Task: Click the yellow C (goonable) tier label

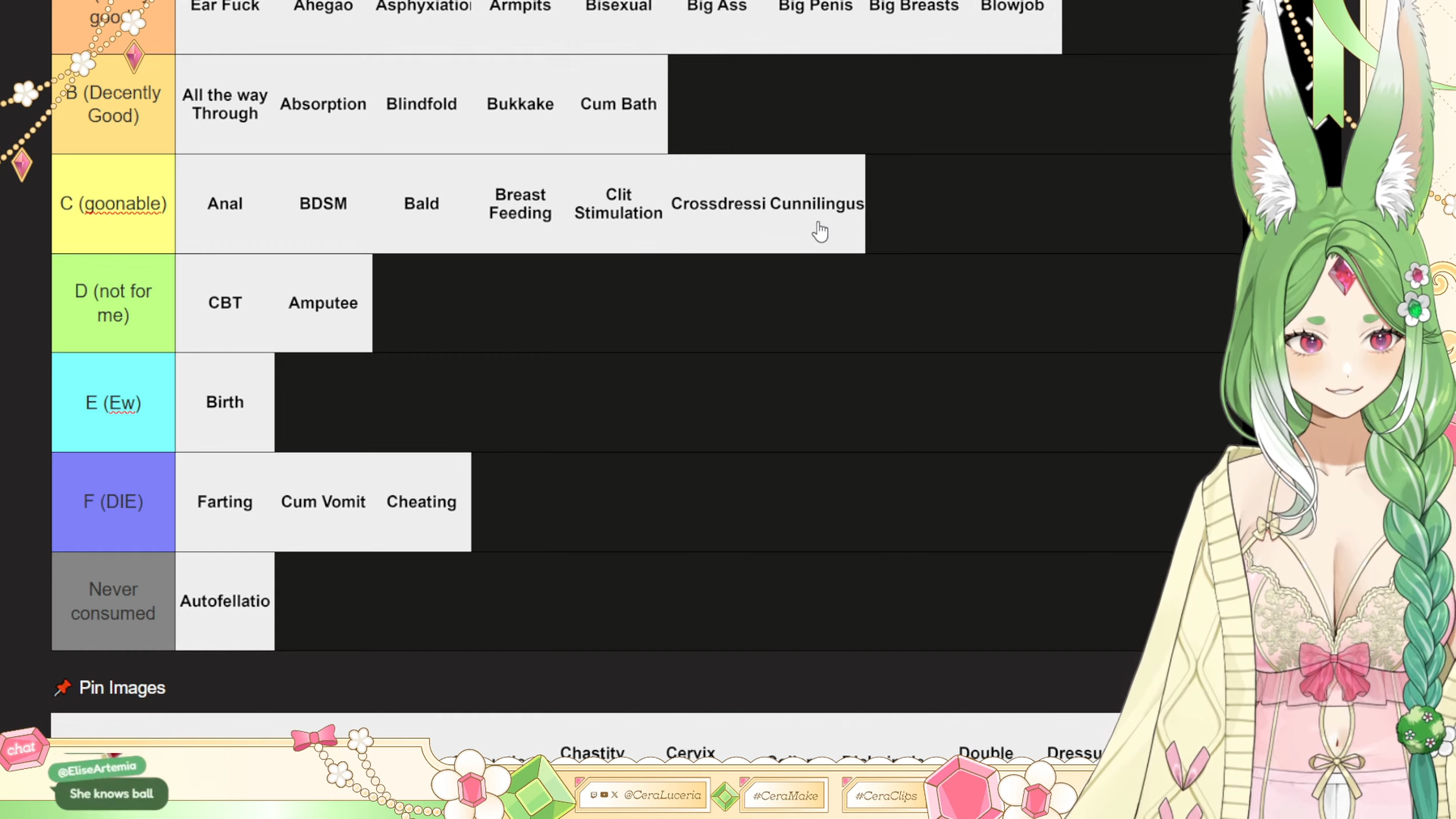Action: 113,204
